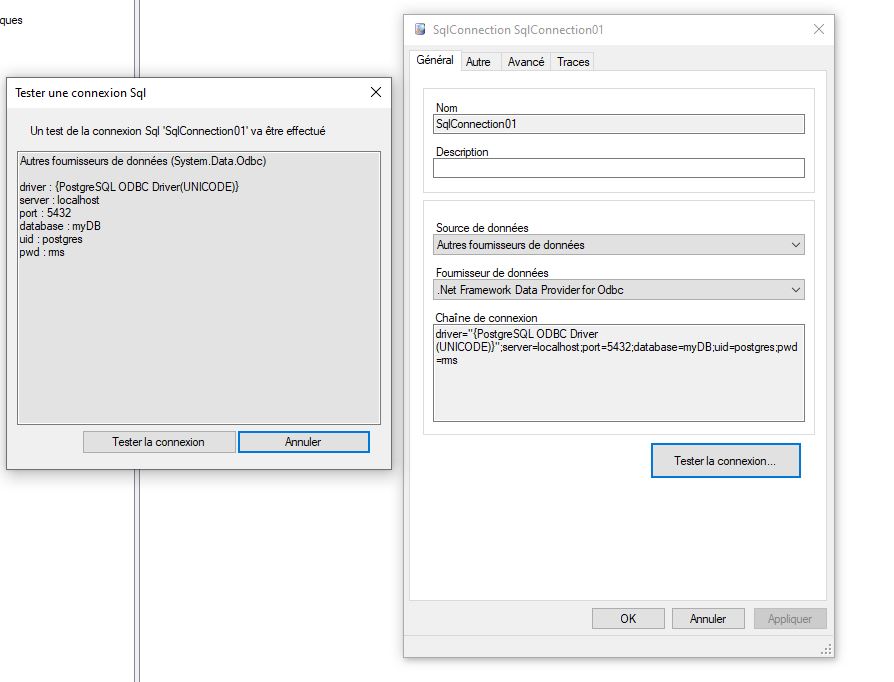The width and height of the screenshot is (894, 682).
Task: Select the Traces tab
Action: pos(573,62)
